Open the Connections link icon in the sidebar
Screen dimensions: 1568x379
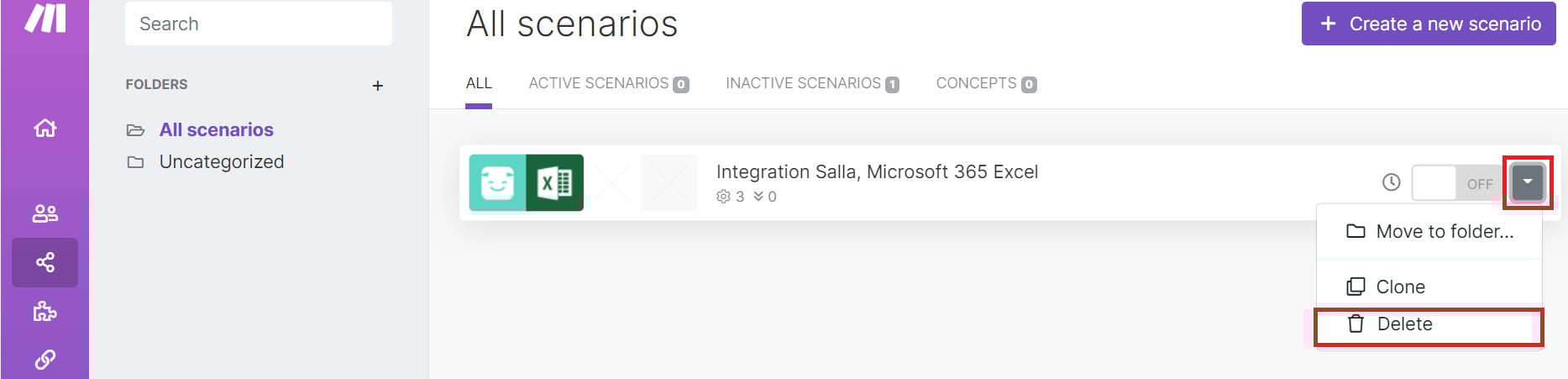45,360
